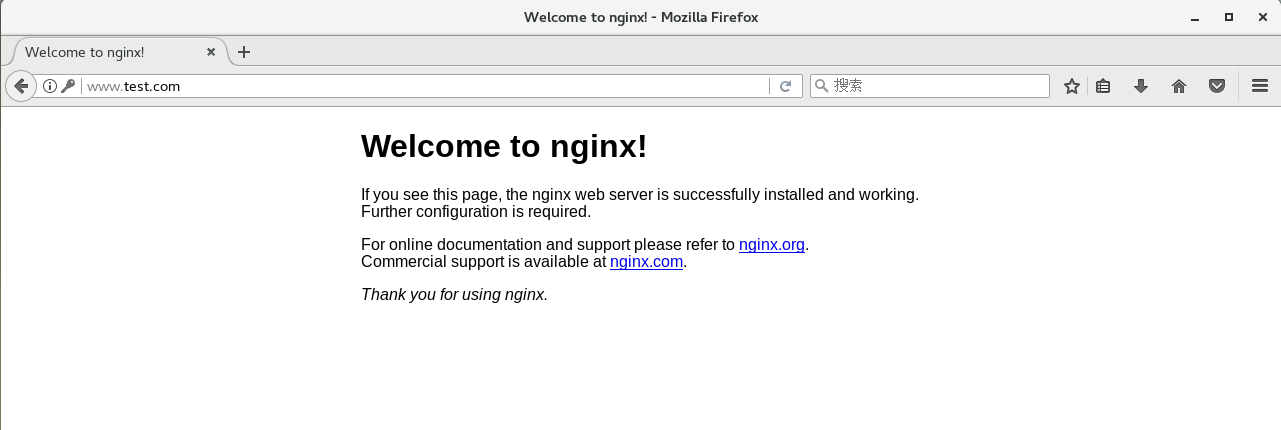Follow the nginx.org link
The image size is (1281, 430).
click(772, 245)
